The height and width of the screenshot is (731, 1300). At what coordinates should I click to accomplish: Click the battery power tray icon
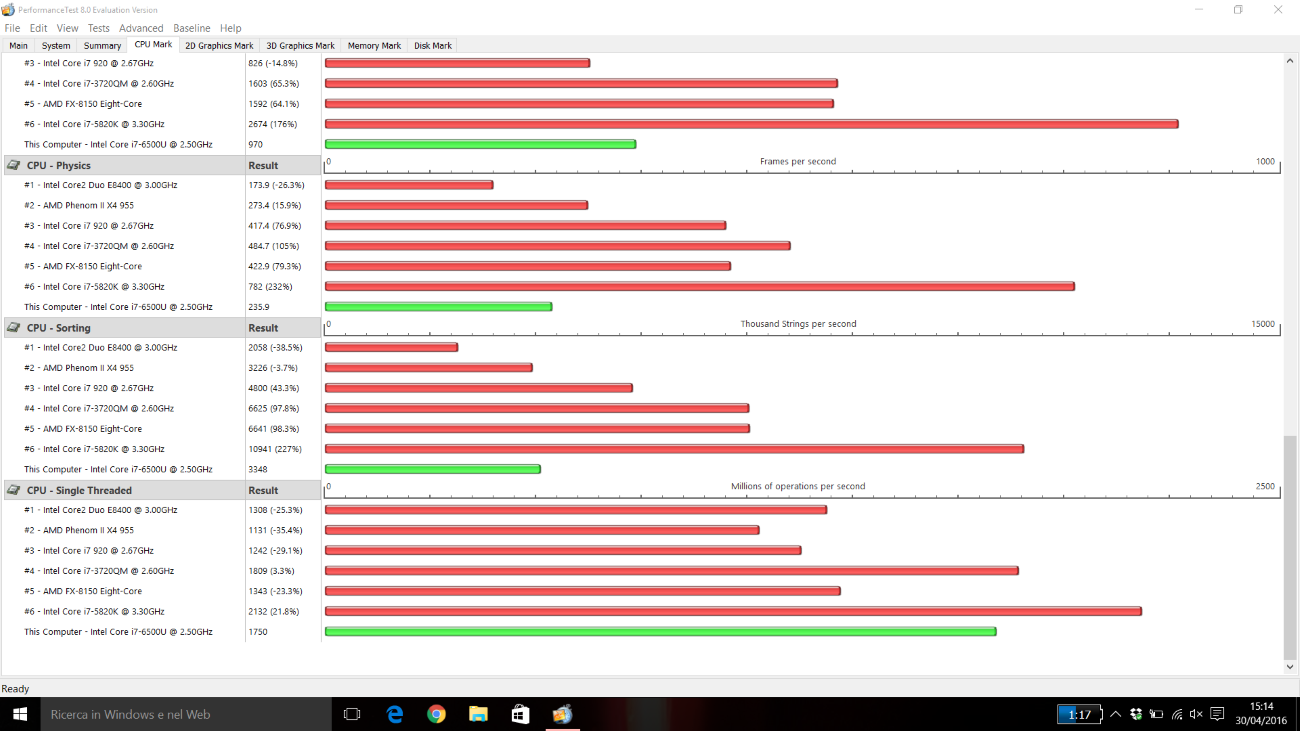coord(1156,714)
